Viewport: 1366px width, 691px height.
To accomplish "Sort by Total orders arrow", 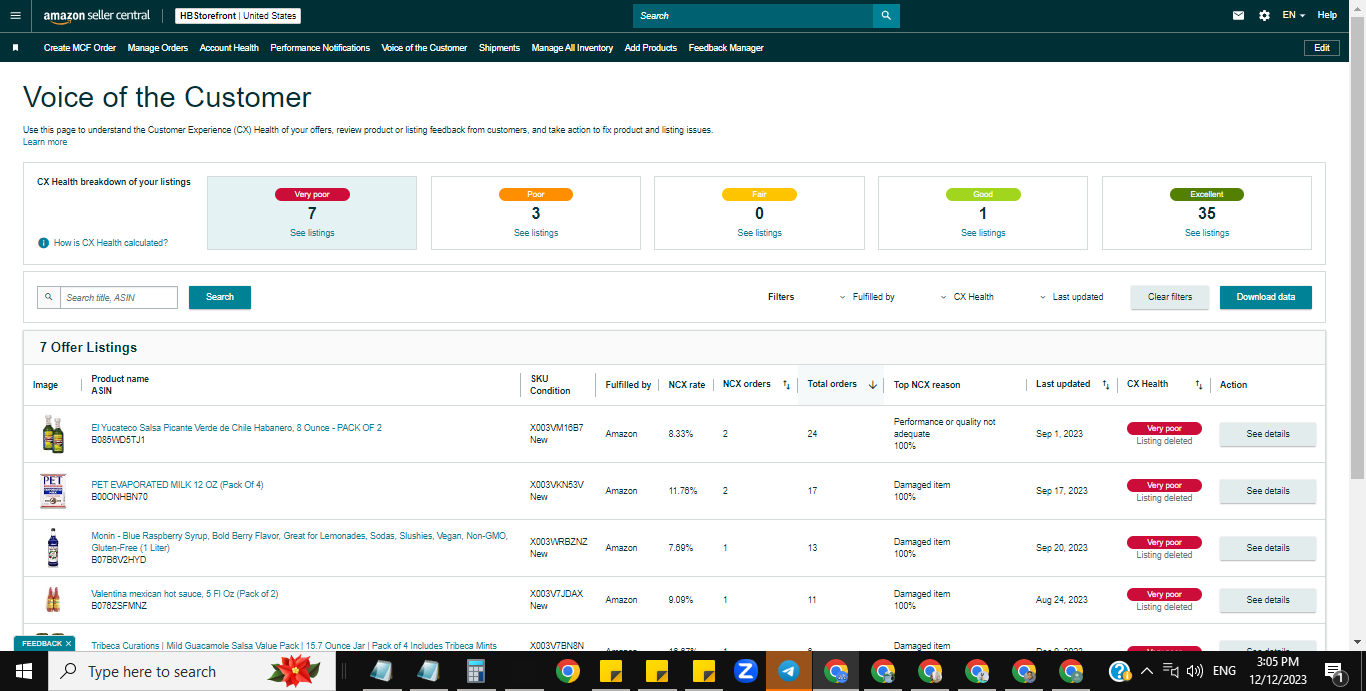I will coord(872,385).
